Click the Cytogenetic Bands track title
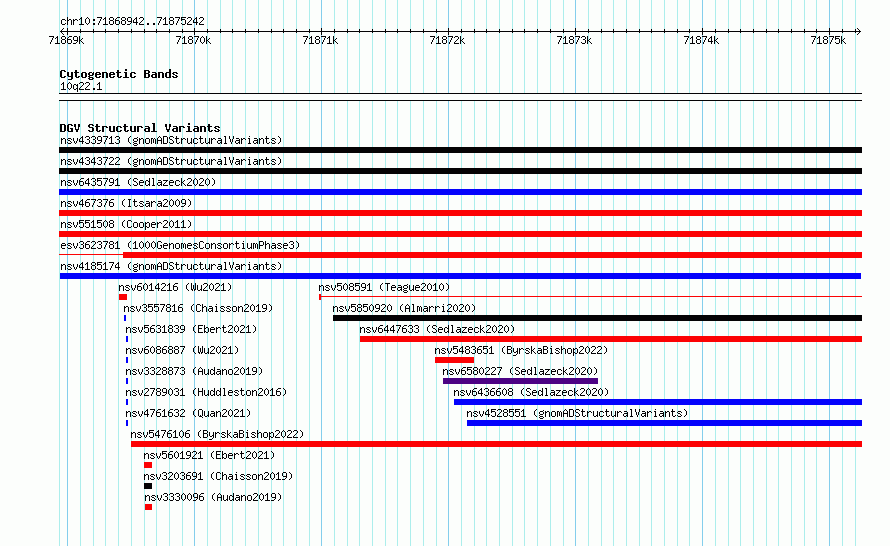The width and height of the screenshot is (890, 546). pos(119,74)
